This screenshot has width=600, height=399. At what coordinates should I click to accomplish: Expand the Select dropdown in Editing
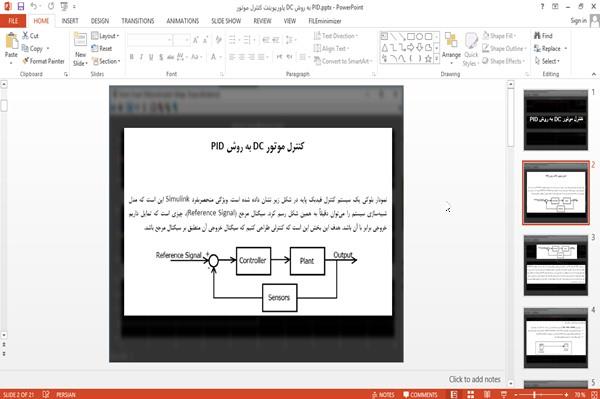[547, 61]
